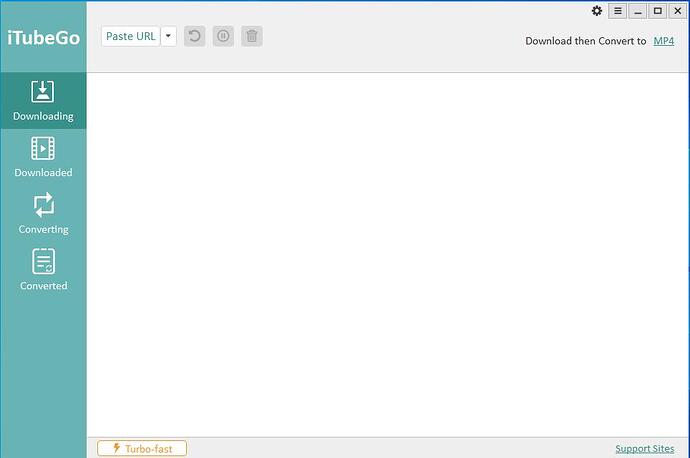The height and width of the screenshot is (458, 690).
Task: Switch to the Converted section
Action: [x=43, y=270]
